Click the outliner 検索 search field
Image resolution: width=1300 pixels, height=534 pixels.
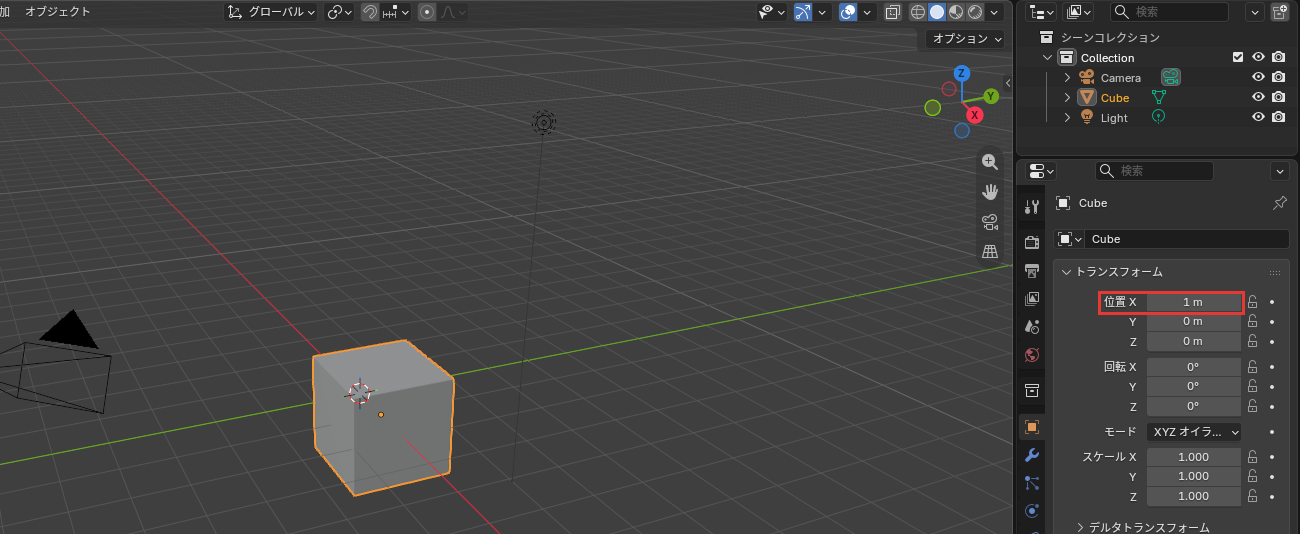pyautogui.click(x=1170, y=12)
